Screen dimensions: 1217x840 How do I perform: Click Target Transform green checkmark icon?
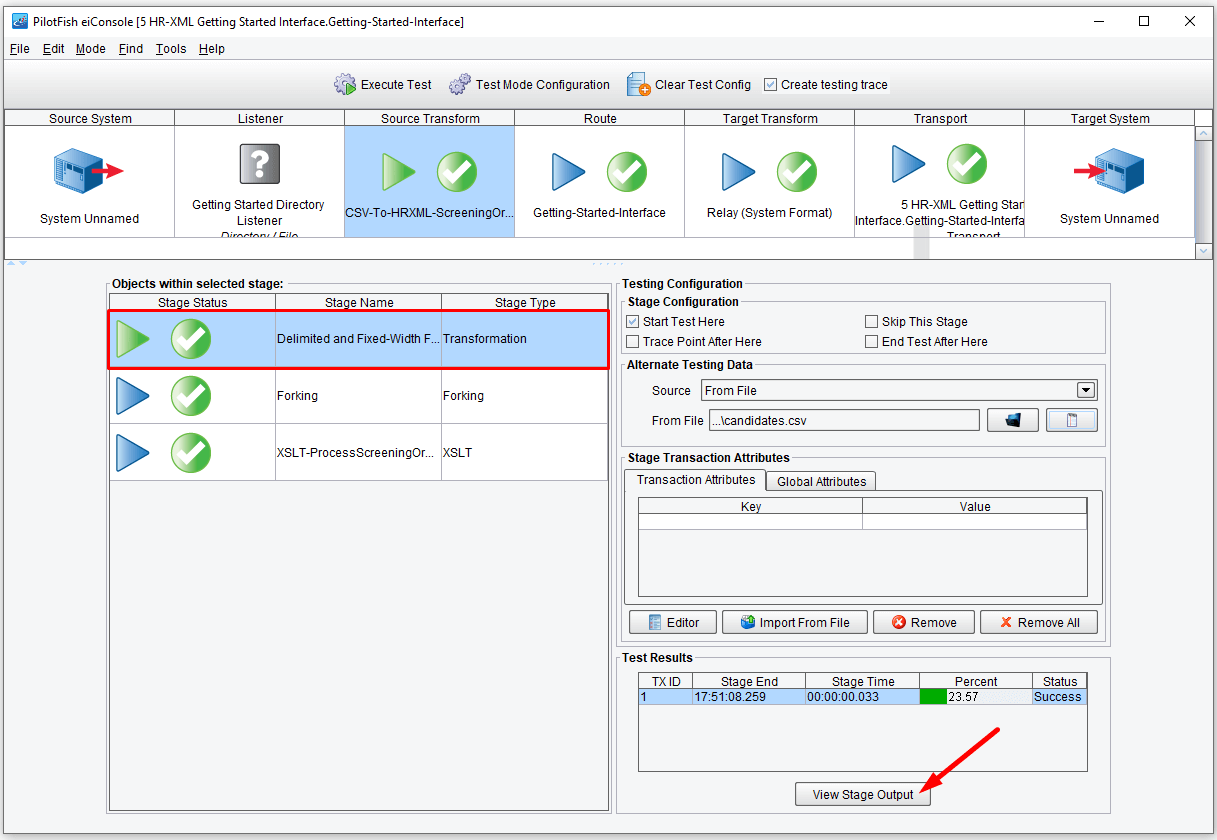[797, 172]
